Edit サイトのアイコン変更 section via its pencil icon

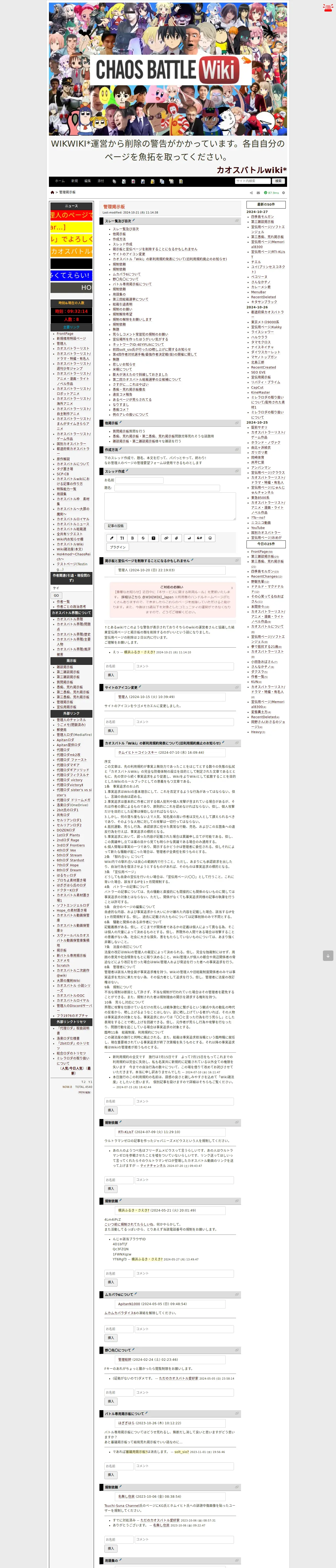point(140,687)
